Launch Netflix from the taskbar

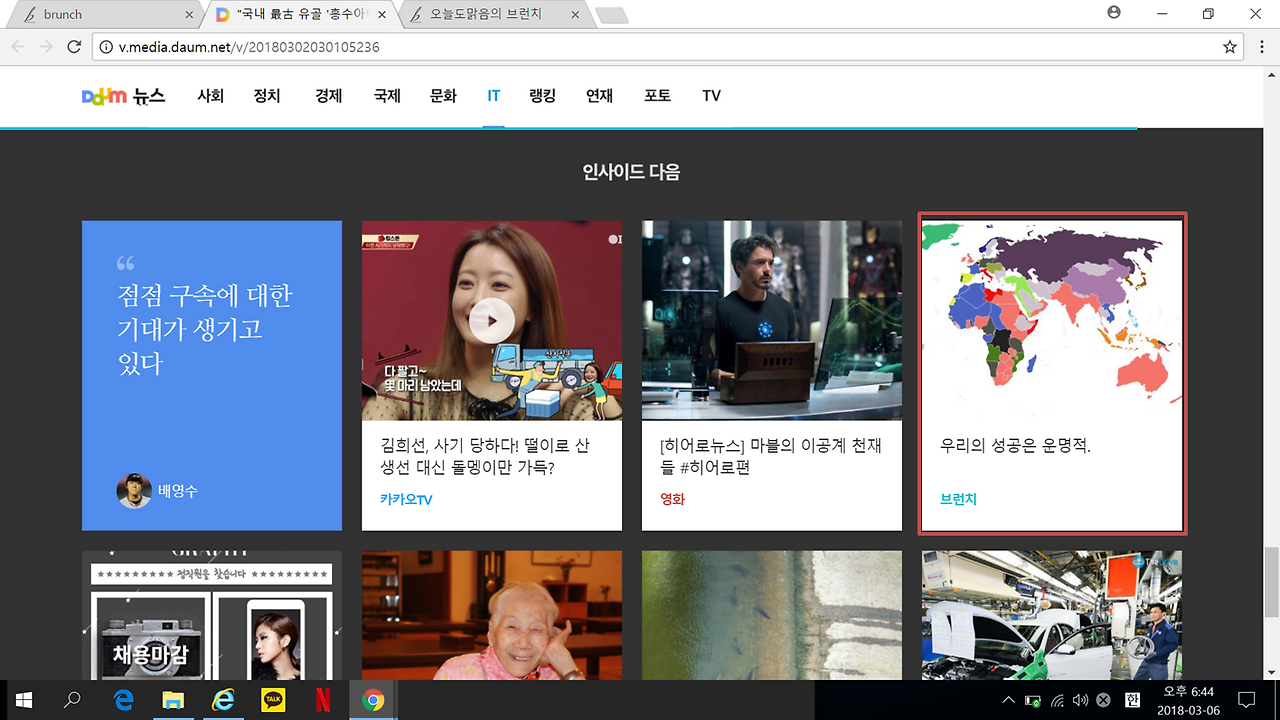(x=323, y=700)
